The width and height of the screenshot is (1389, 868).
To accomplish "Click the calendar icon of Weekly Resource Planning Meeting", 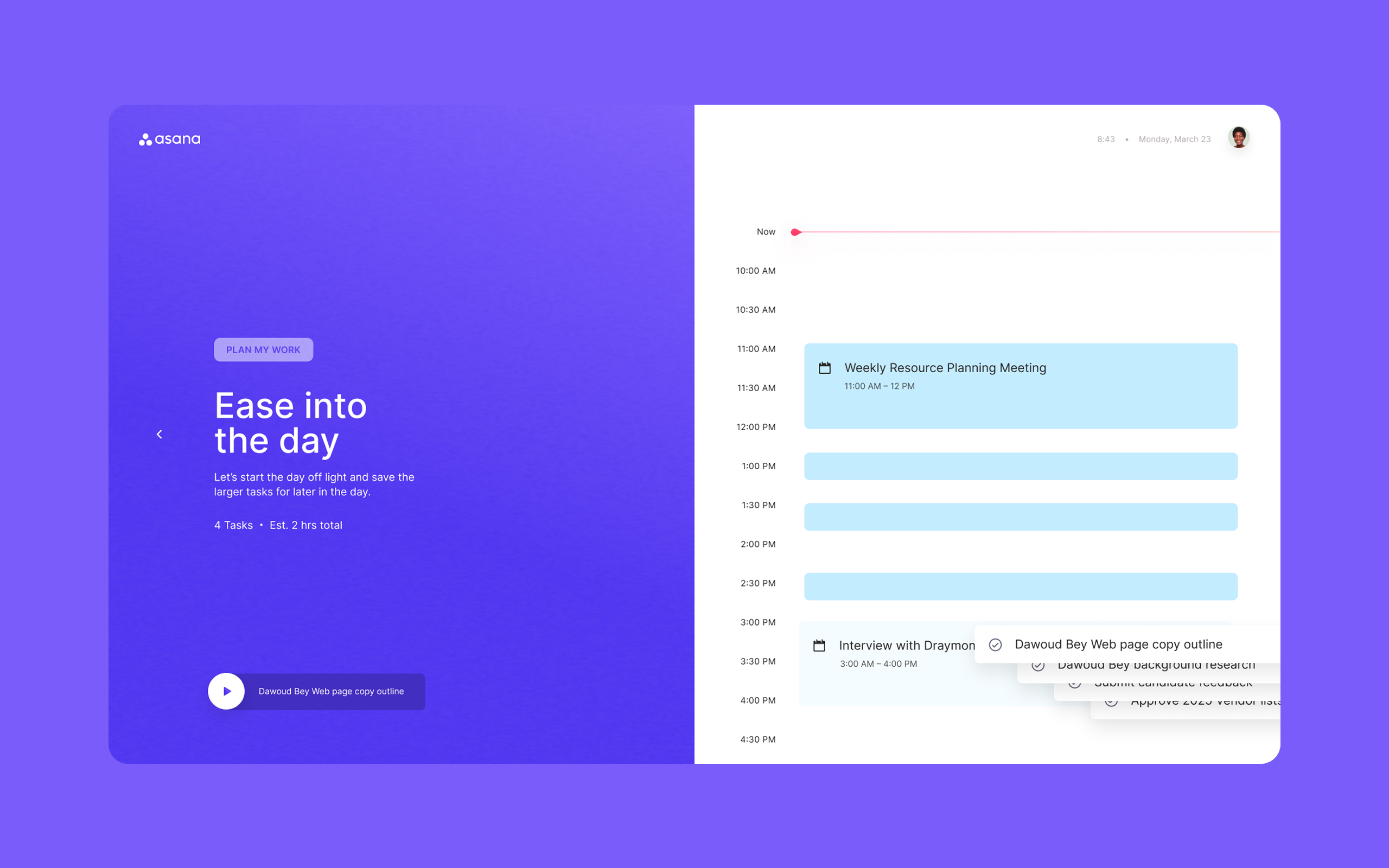I will click(825, 368).
